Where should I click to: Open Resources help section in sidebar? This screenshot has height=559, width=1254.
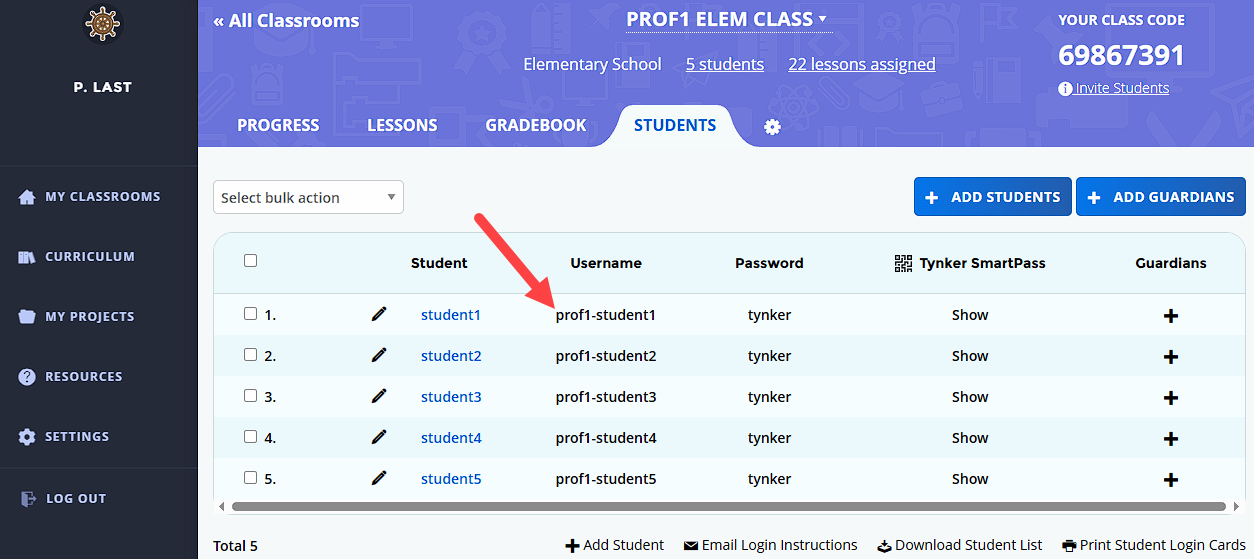[x=83, y=377]
